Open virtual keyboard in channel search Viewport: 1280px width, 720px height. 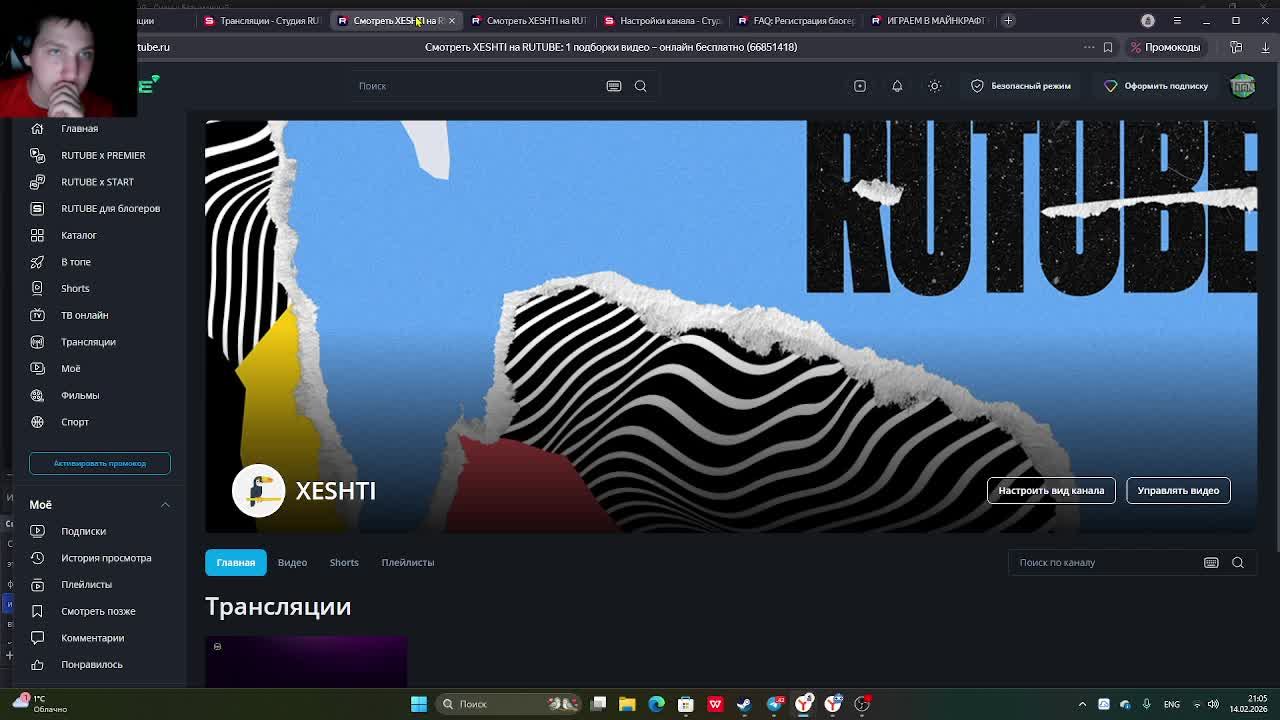click(1211, 562)
